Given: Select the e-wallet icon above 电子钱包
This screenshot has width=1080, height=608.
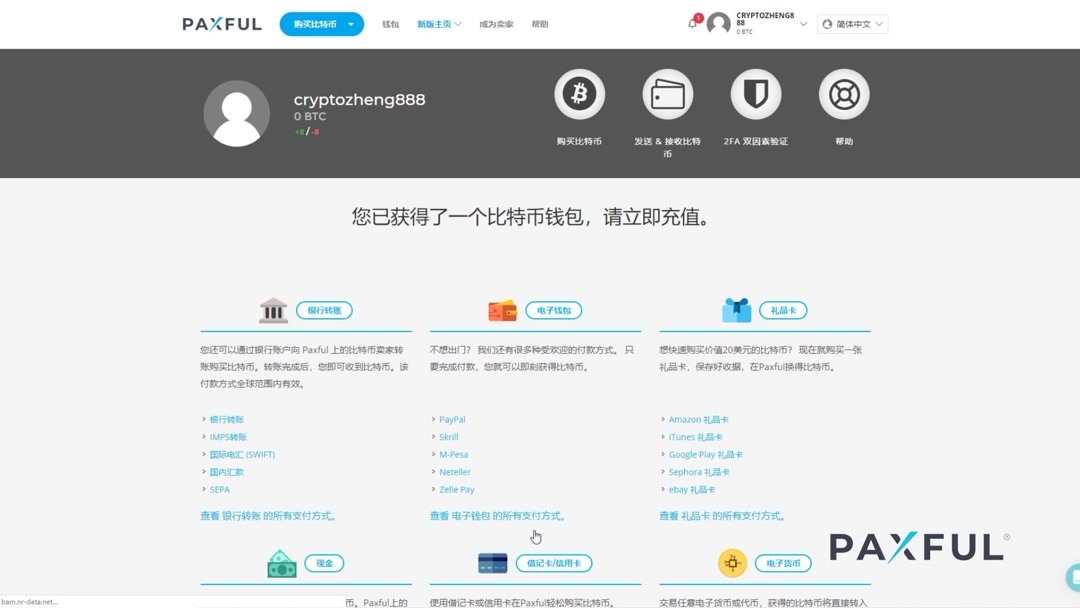Looking at the screenshot, I should (504, 309).
